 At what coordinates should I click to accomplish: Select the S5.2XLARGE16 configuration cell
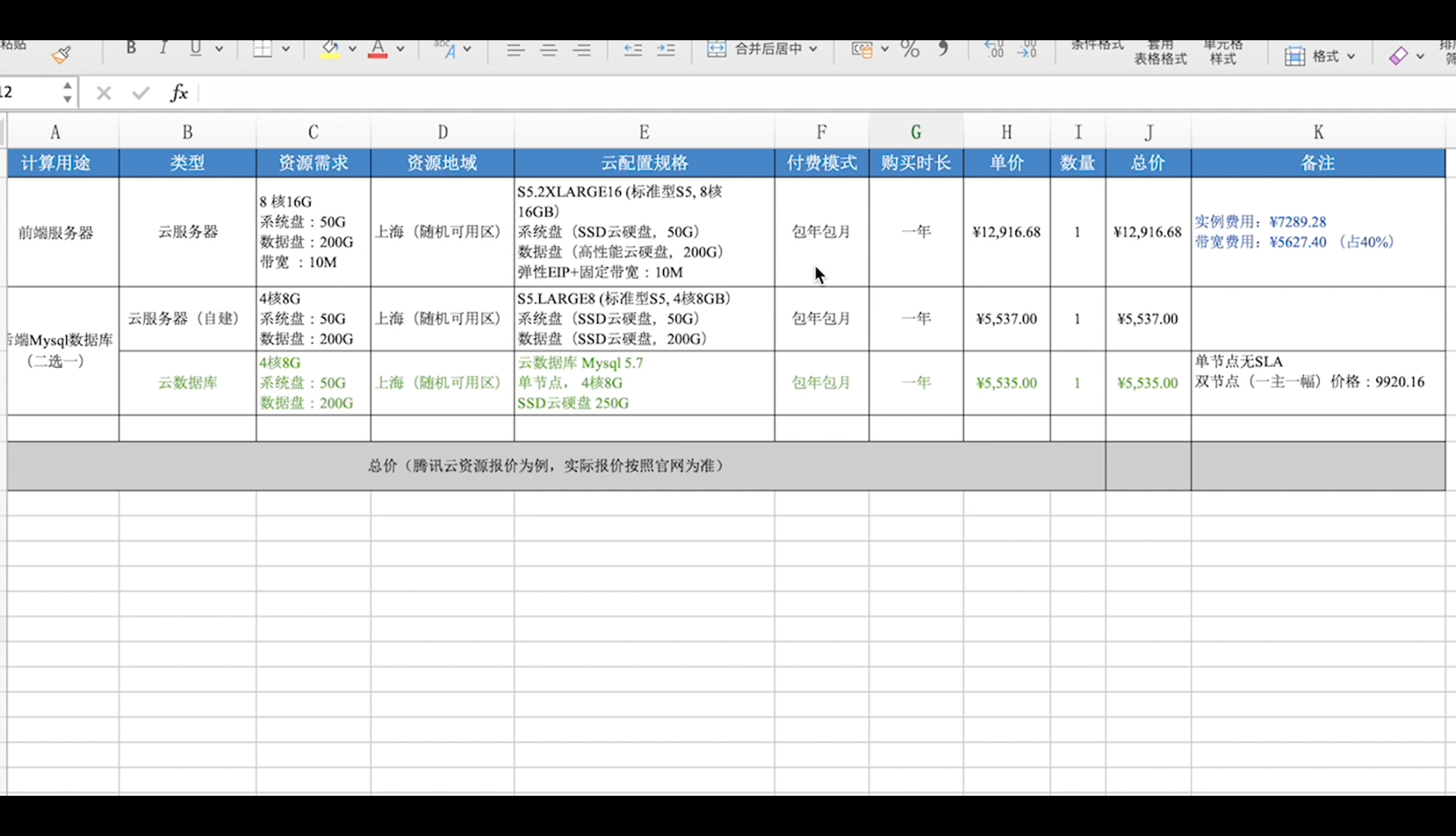[644, 232]
